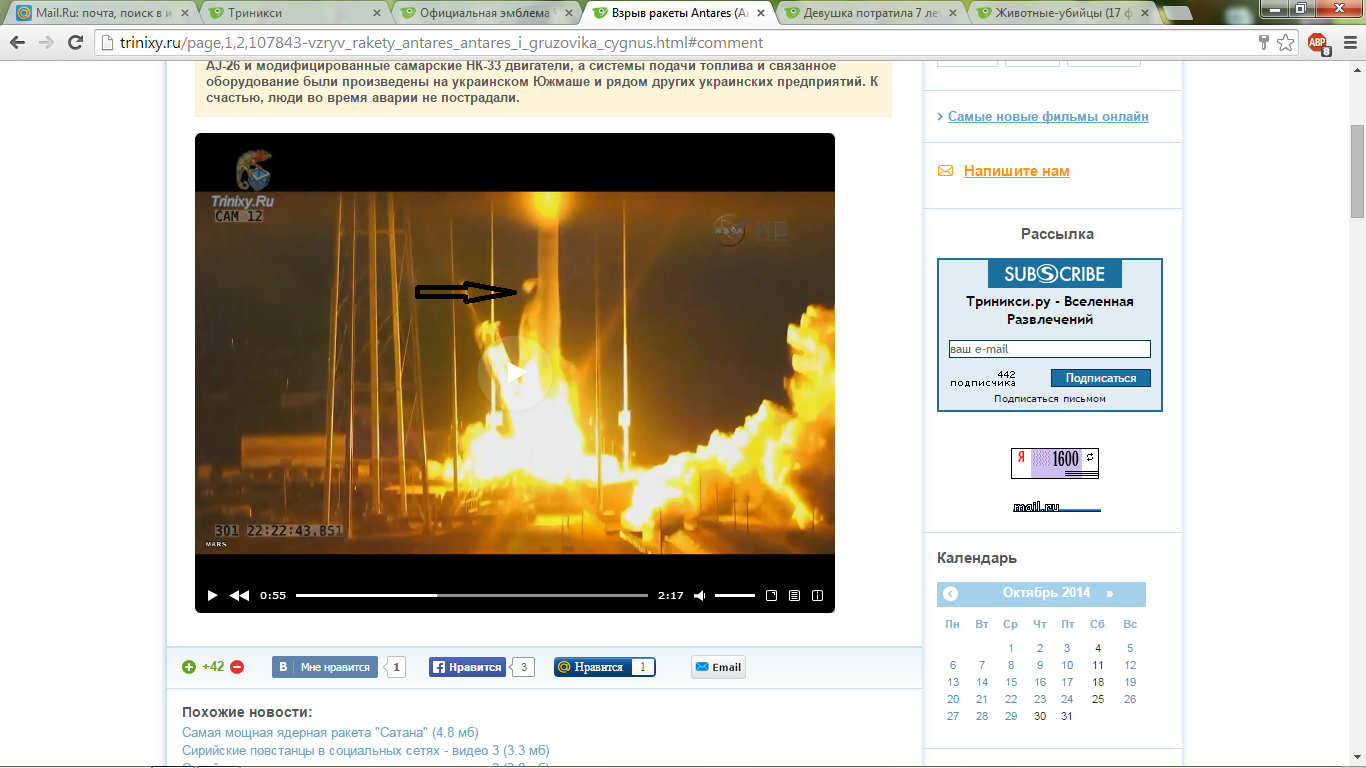Upvote the post with green plus icon
1366x768 pixels.
(x=189, y=667)
